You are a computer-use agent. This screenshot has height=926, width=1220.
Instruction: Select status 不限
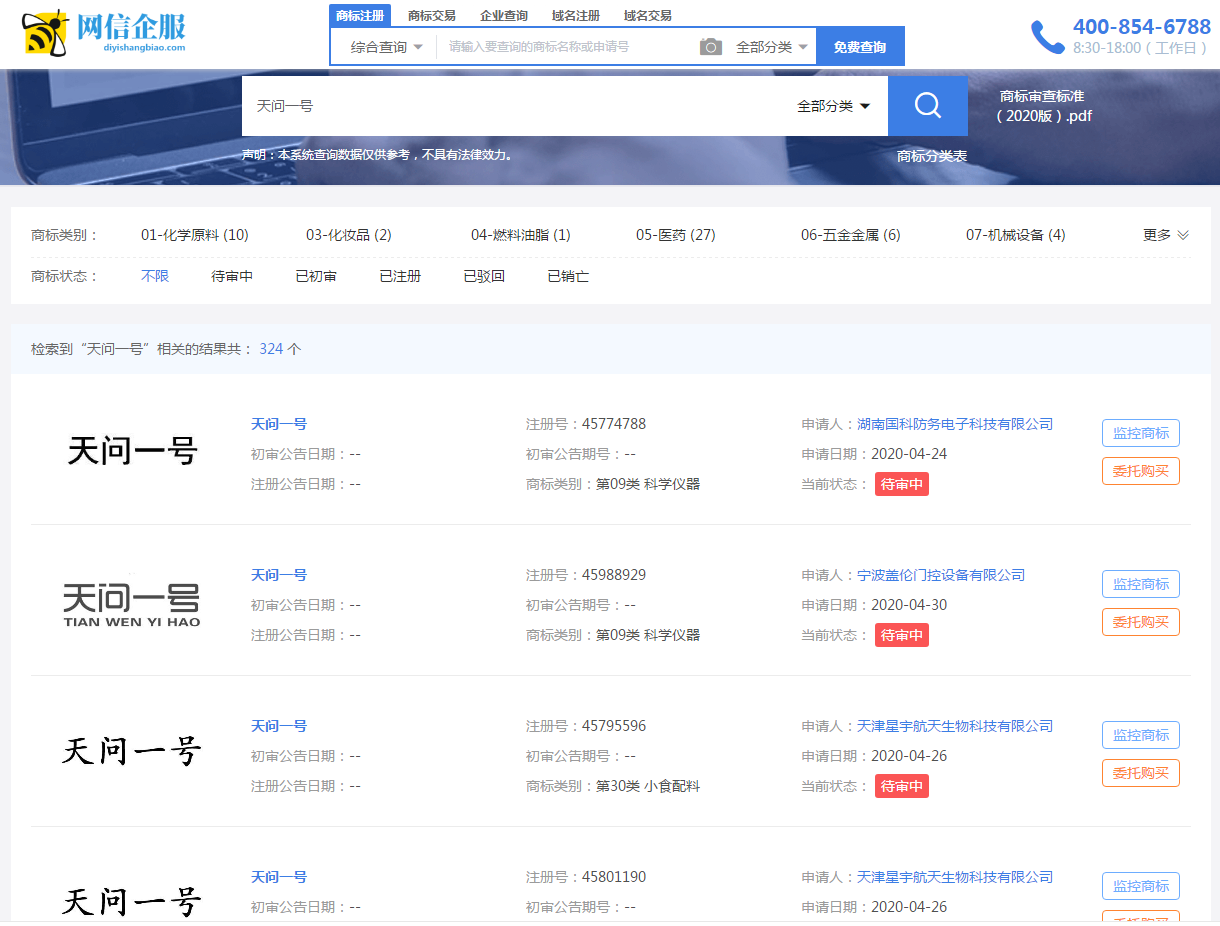(155, 276)
